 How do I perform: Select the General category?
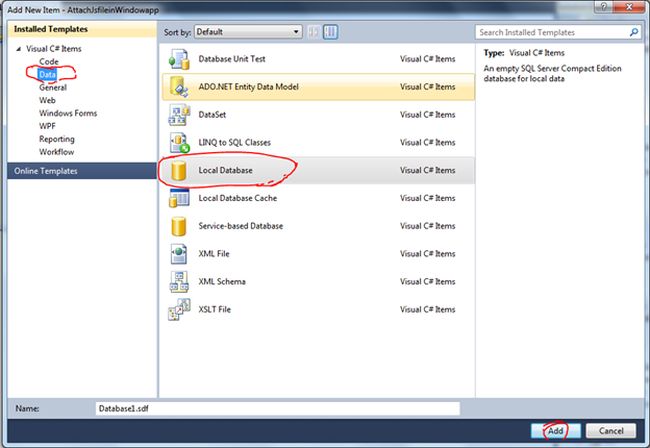53,87
